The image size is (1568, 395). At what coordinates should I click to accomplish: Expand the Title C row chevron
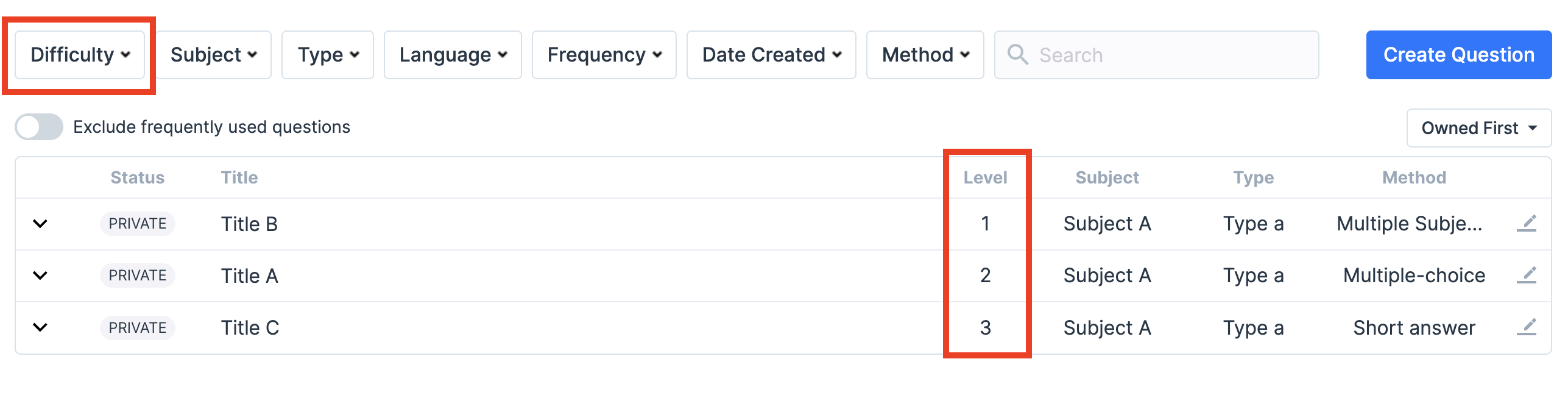40,327
